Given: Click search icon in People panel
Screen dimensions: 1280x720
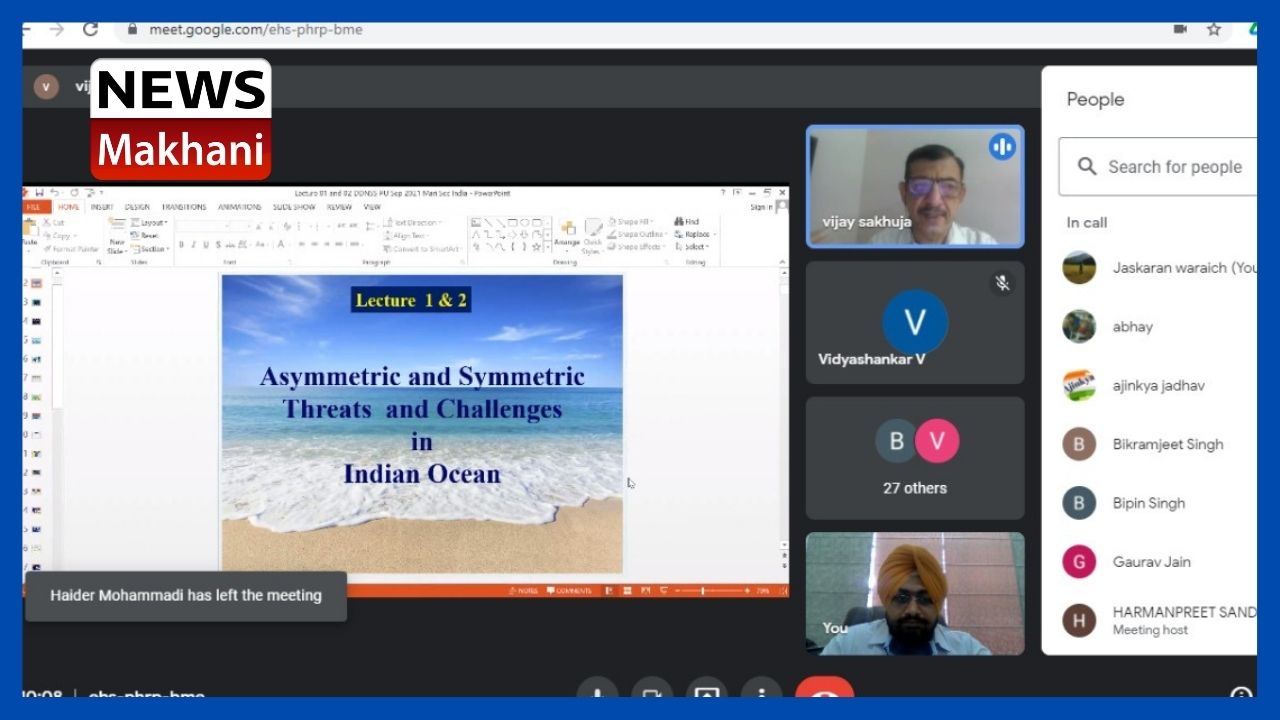Looking at the screenshot, I should [x=1087, y=167].
